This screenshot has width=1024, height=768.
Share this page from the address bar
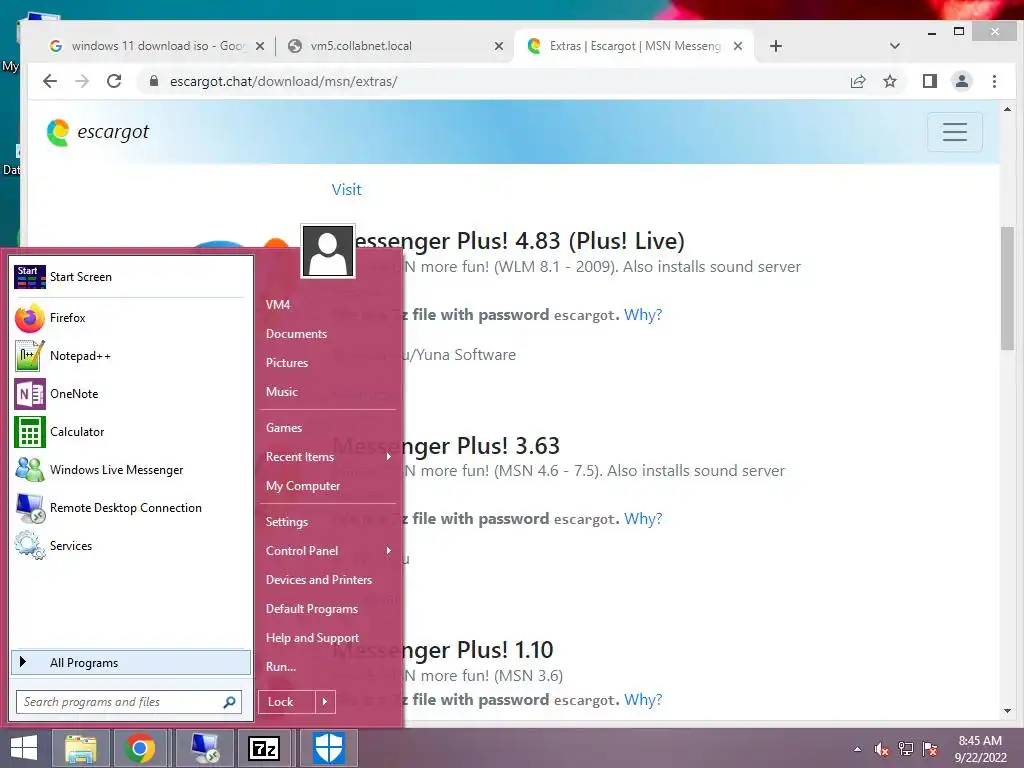(857, 81)
